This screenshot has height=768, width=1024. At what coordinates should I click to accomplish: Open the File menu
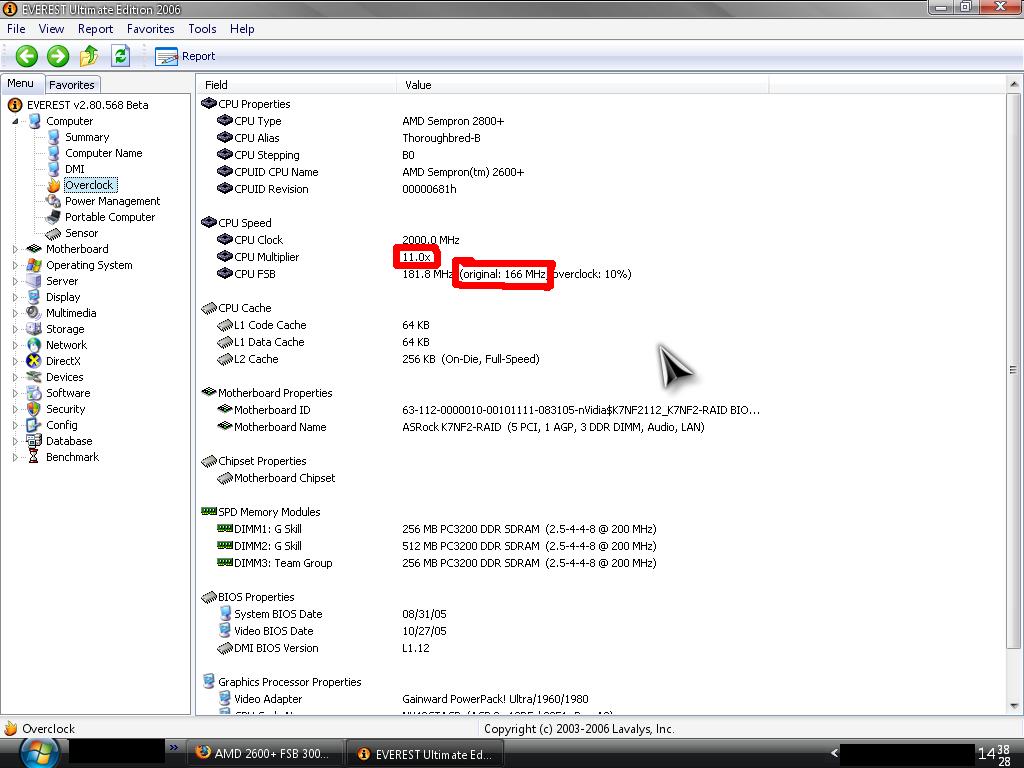16,29
